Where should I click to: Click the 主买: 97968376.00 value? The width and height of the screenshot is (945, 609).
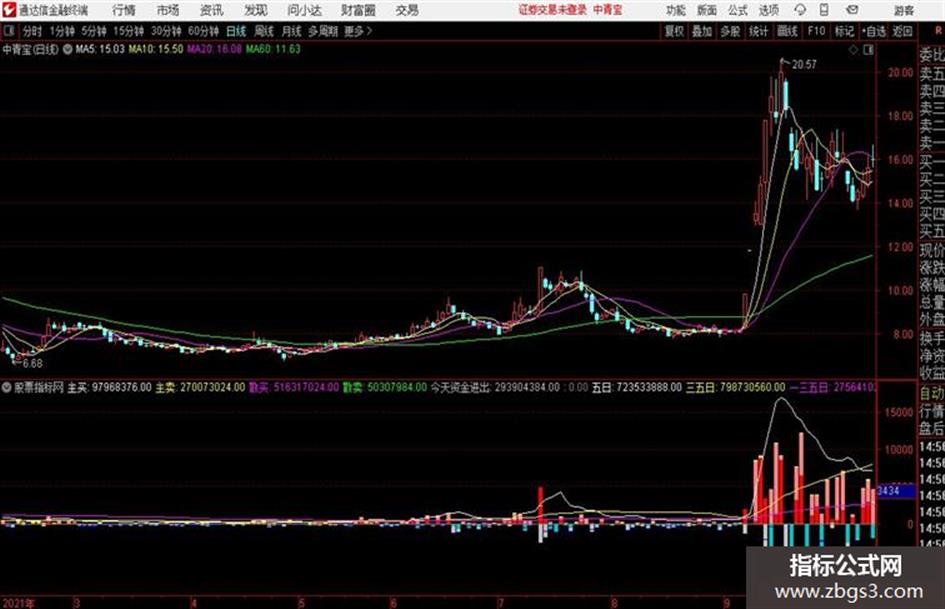pyautogui.click(x=110, y=387)
